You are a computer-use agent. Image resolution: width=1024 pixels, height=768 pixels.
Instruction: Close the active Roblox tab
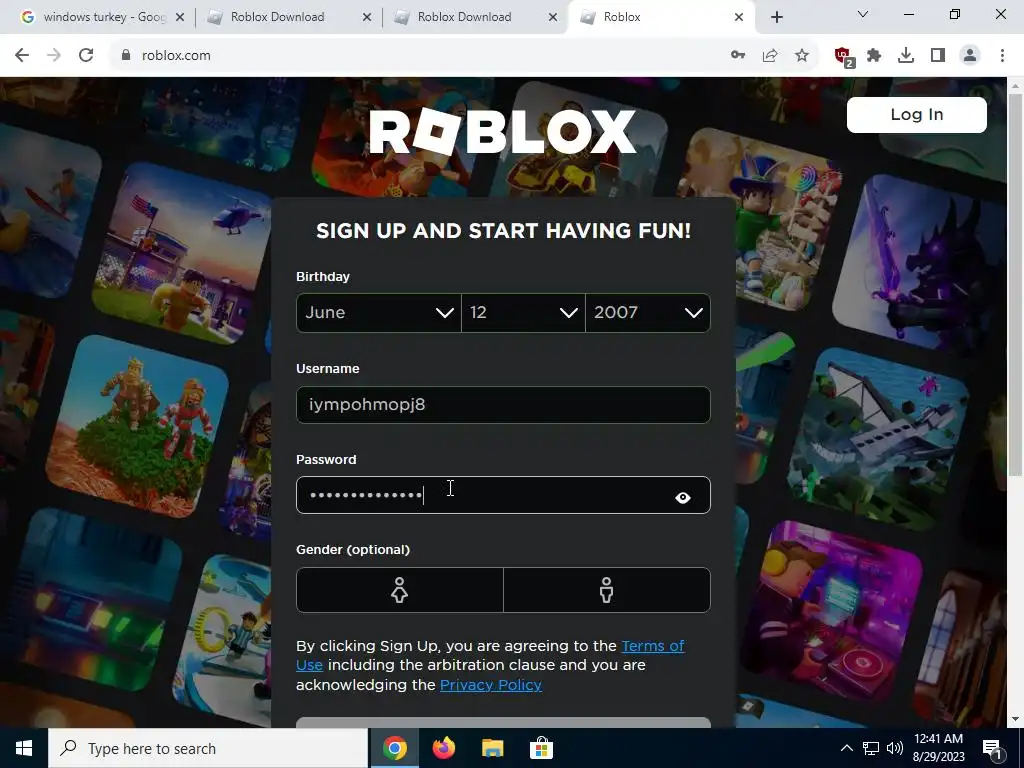(739, 17)
